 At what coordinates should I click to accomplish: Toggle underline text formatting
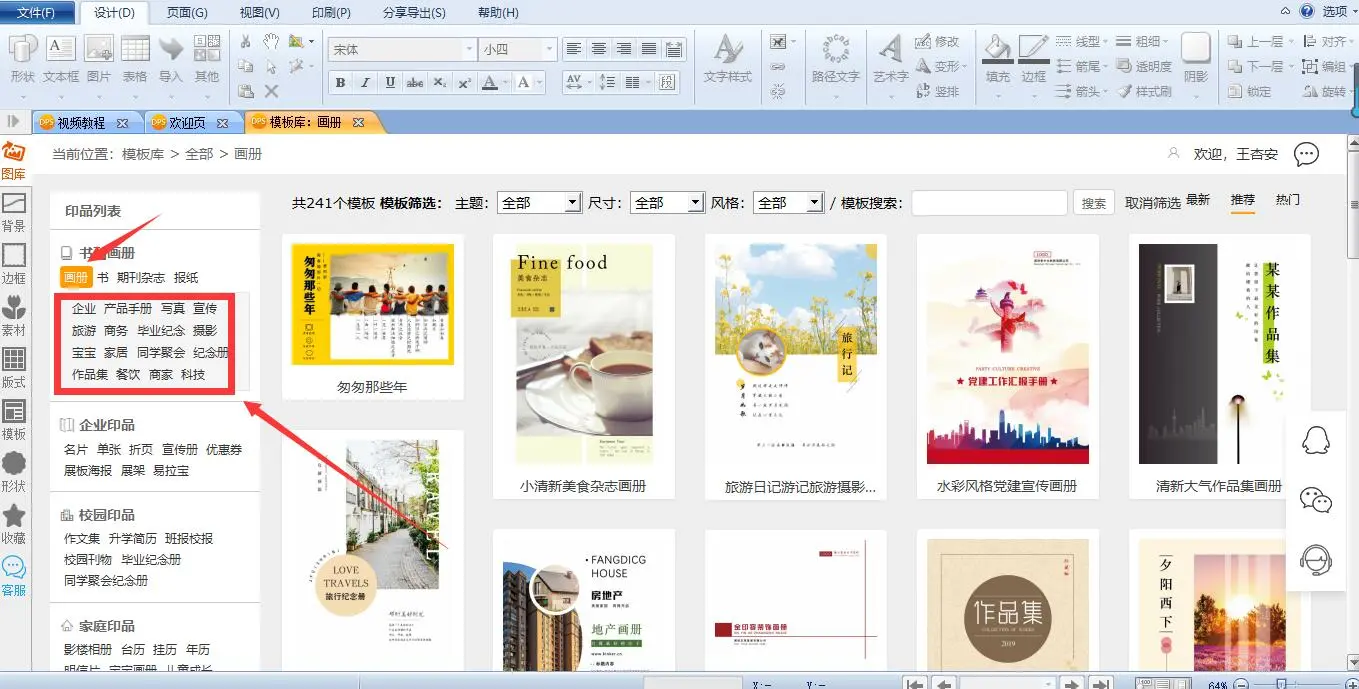pyautogui.click(x=390, y=83)
